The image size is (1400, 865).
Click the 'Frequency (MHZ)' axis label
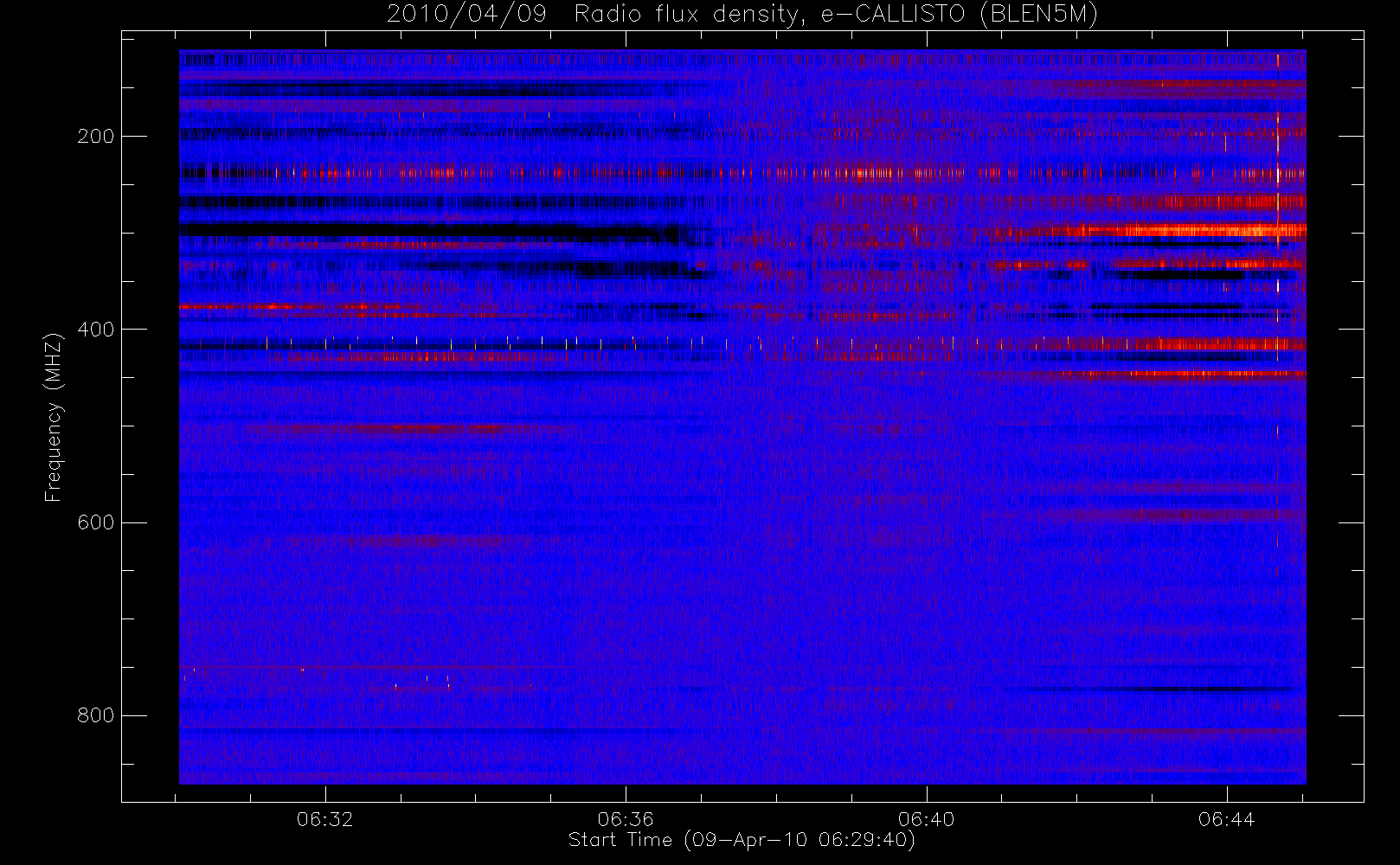(x=54, y=417)
